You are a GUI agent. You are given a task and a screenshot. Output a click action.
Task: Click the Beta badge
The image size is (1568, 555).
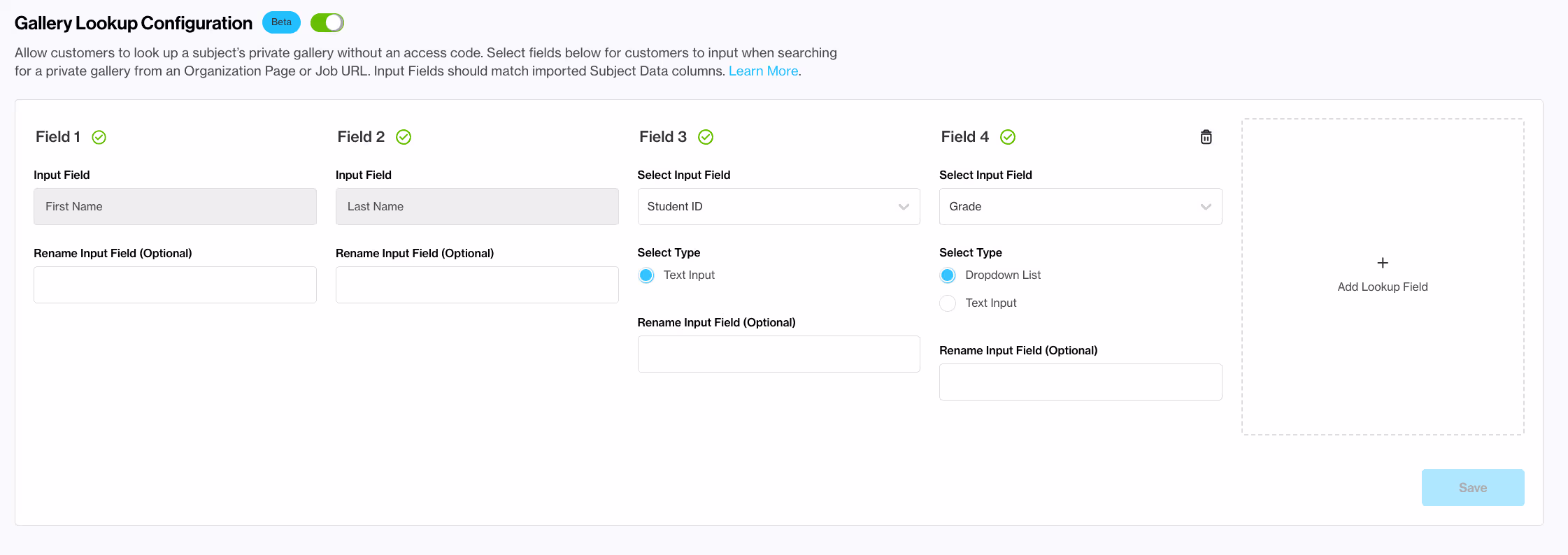281,22
